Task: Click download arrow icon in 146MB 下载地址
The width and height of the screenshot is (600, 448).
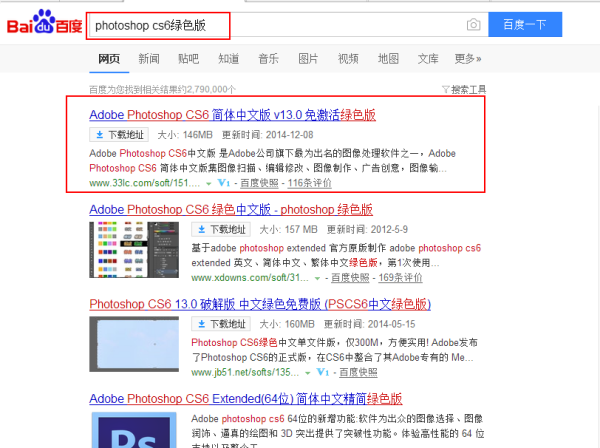Action: pyautogui.click(x=99, y=135)
